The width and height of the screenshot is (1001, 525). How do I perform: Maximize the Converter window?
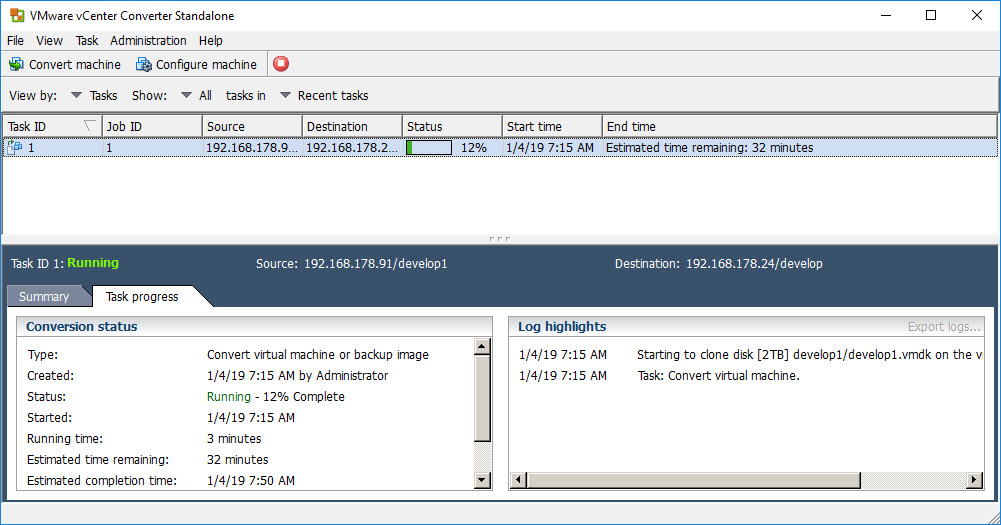click(x=931, y=15)
